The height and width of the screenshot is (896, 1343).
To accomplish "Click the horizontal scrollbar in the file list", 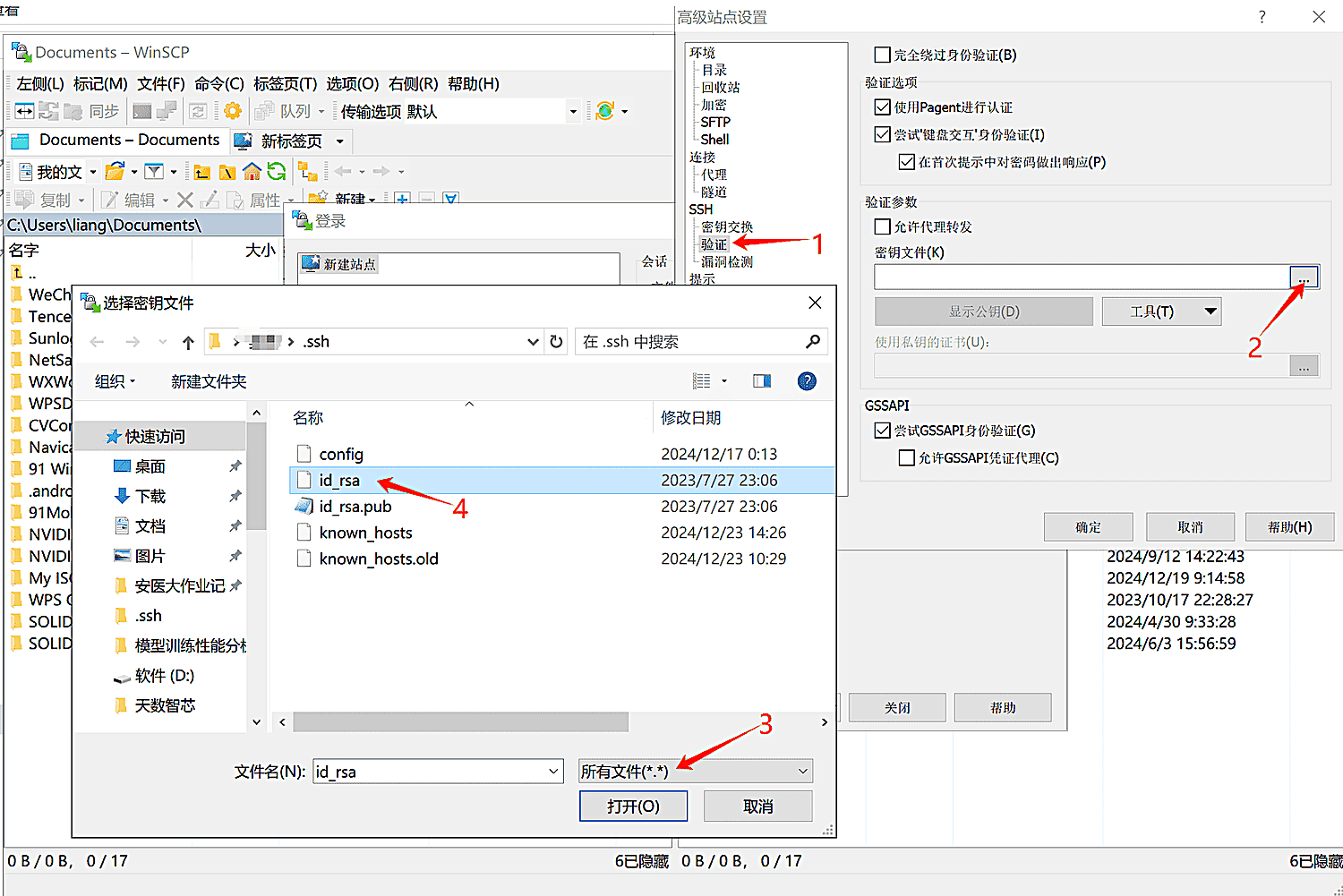I will pos(460,721).
